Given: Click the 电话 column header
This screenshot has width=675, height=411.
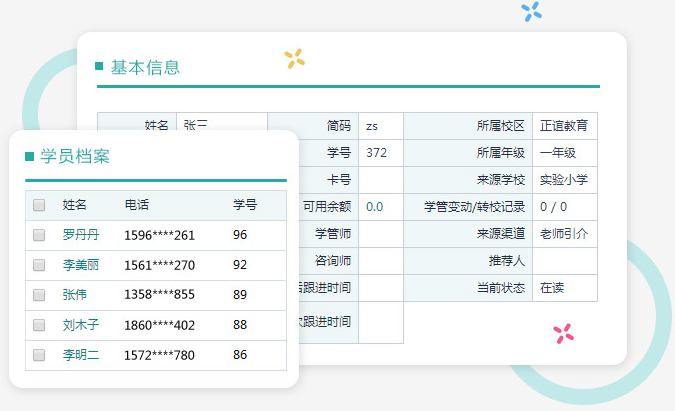Looking at the screenshot, I should pos(137,205).
